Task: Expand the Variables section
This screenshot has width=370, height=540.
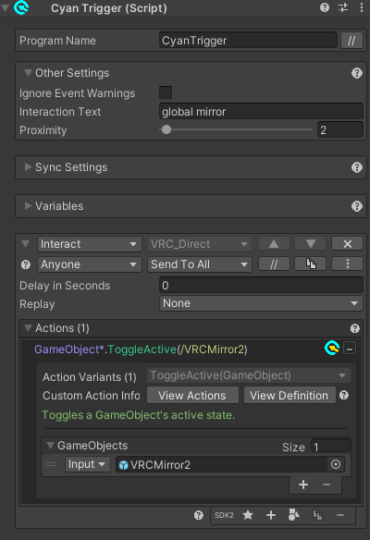Action: pos(28,206)
